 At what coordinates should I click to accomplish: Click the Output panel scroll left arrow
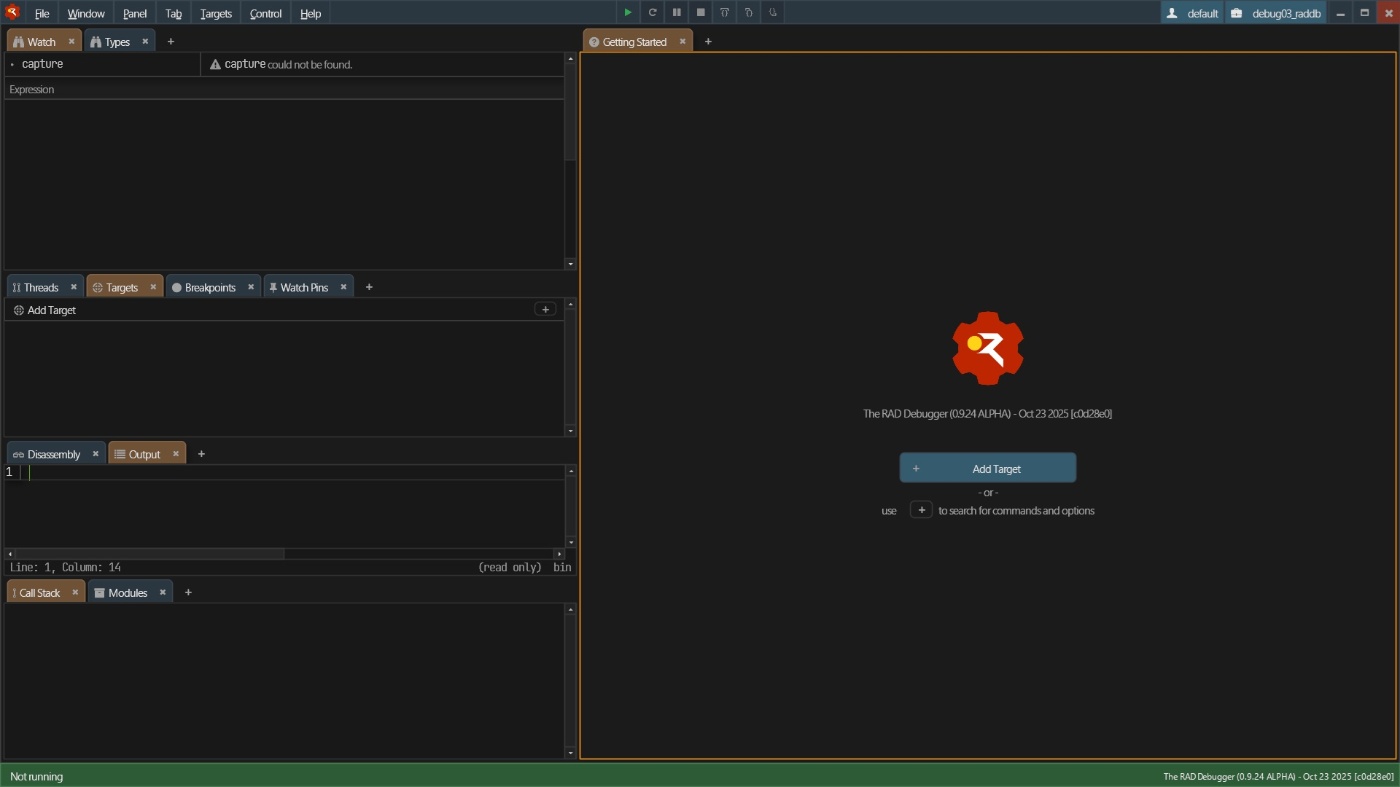pyautogui.click(x=10, y=553)
